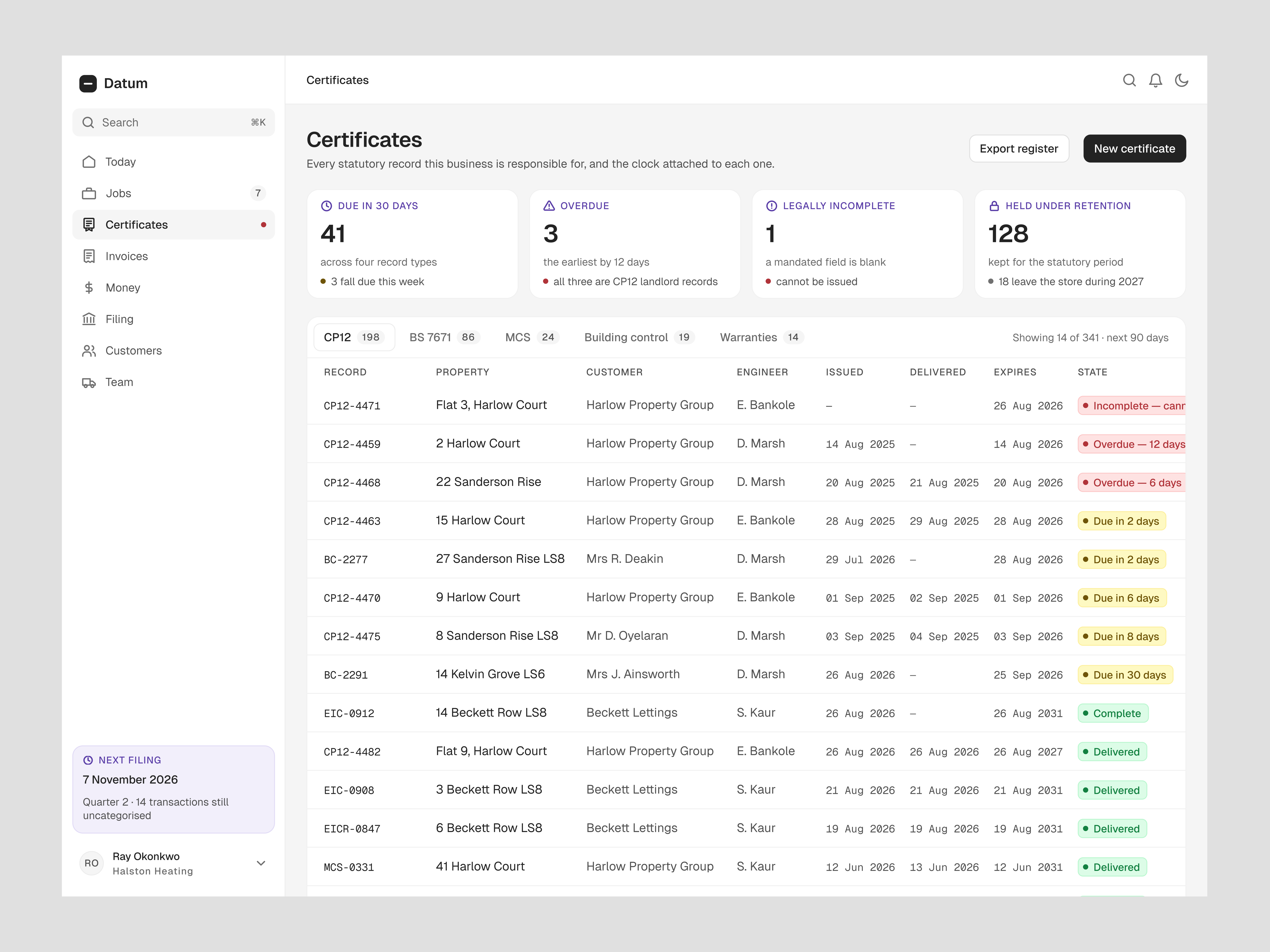Click the Customers people icon
1270x952 pixels.
(x=89, y=351)
